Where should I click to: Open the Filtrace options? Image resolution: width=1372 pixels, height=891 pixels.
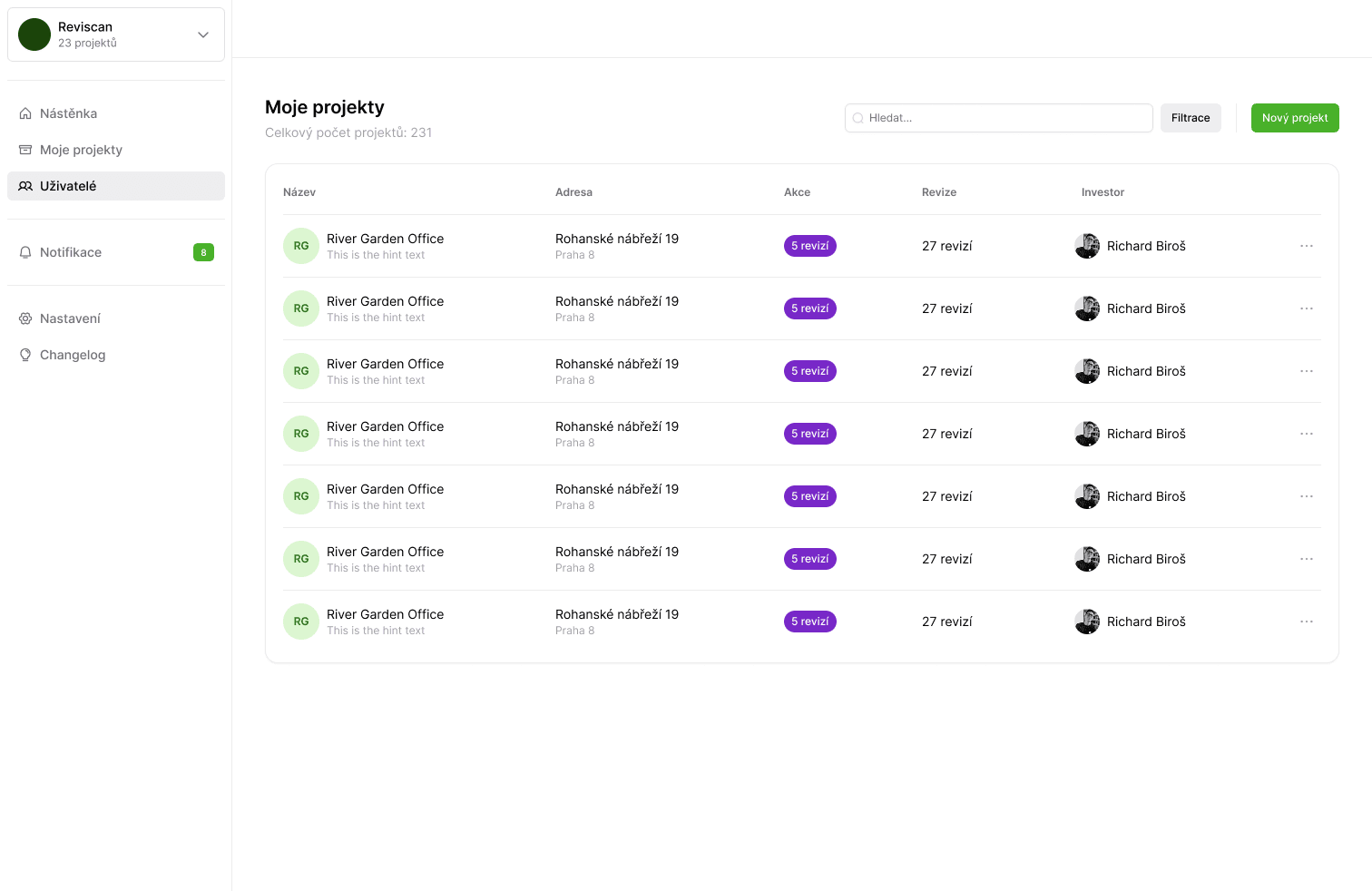click(1191, 118)
